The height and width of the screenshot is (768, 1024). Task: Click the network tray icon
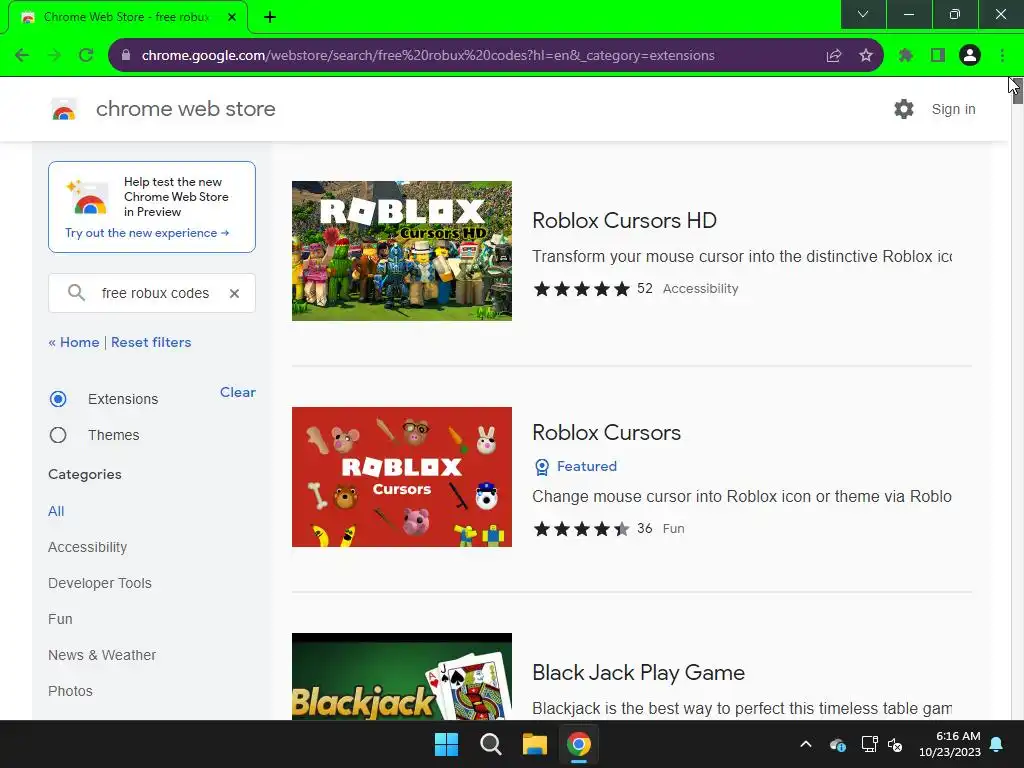[x=869, y=744]
